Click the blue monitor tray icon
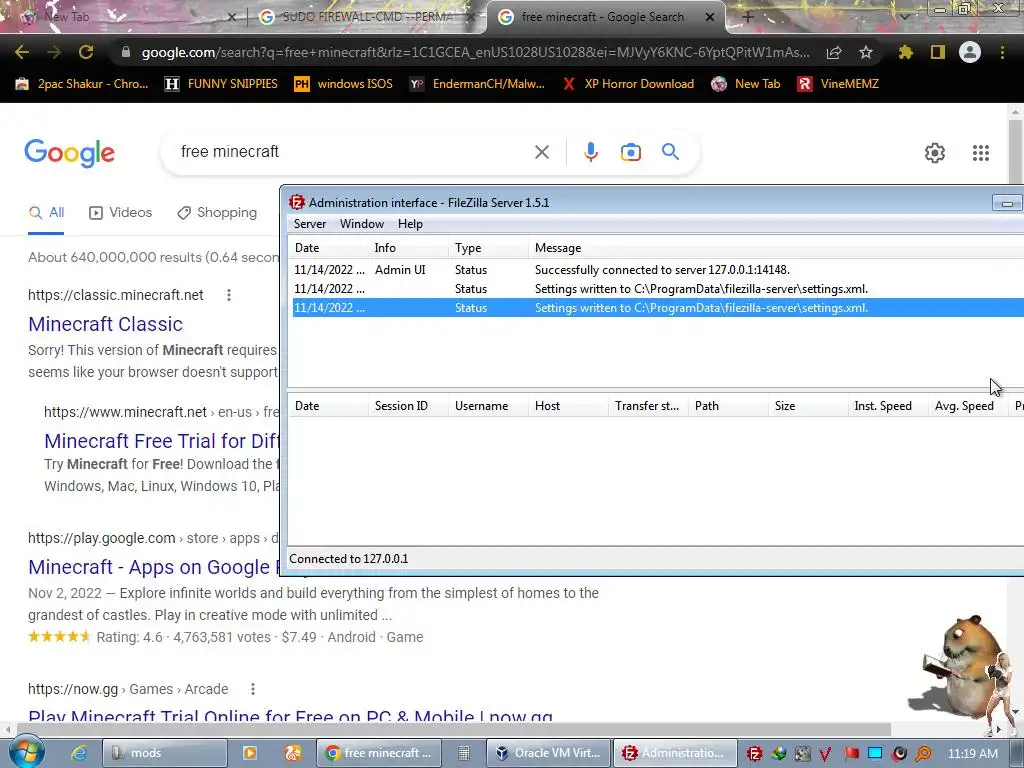This screenshot has height=768, width=1024. click(875, 754)
